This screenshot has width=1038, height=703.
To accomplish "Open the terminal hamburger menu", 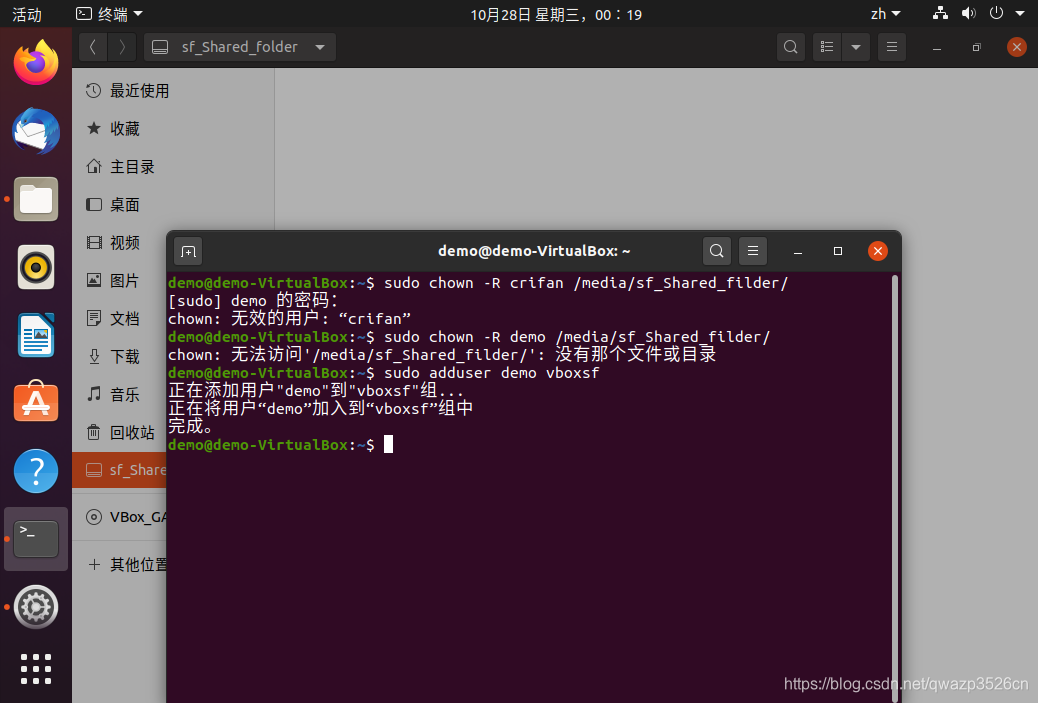I will (753, 251).
